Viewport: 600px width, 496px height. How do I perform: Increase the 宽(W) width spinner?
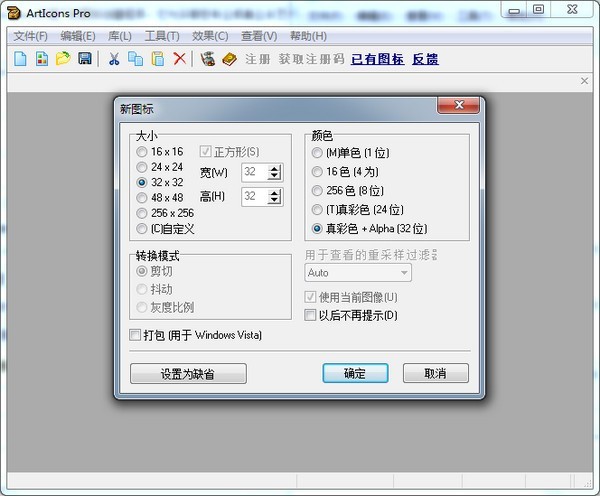click(274, 169)
